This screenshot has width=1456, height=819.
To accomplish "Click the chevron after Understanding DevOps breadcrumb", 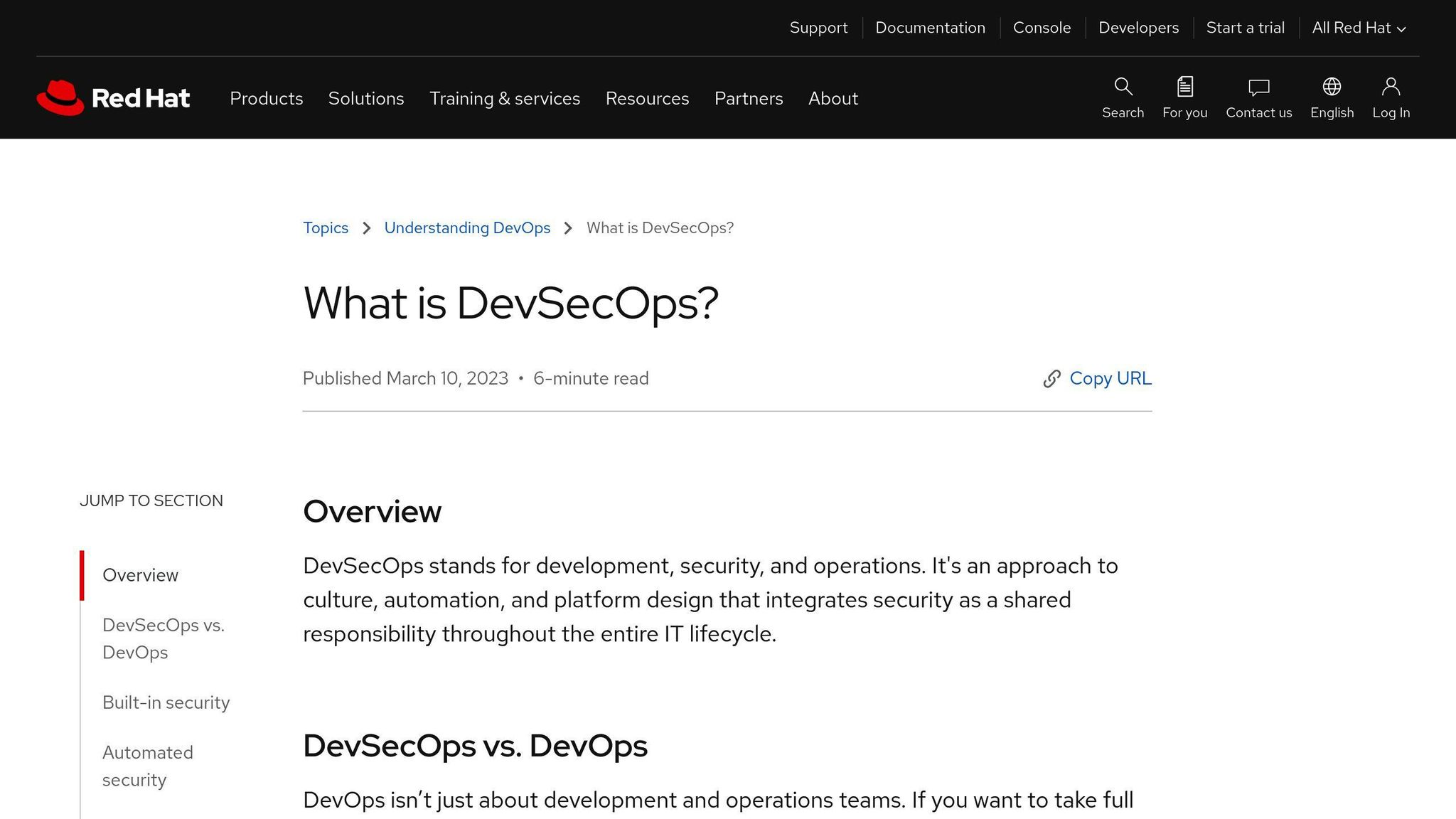I will [568, 228].
